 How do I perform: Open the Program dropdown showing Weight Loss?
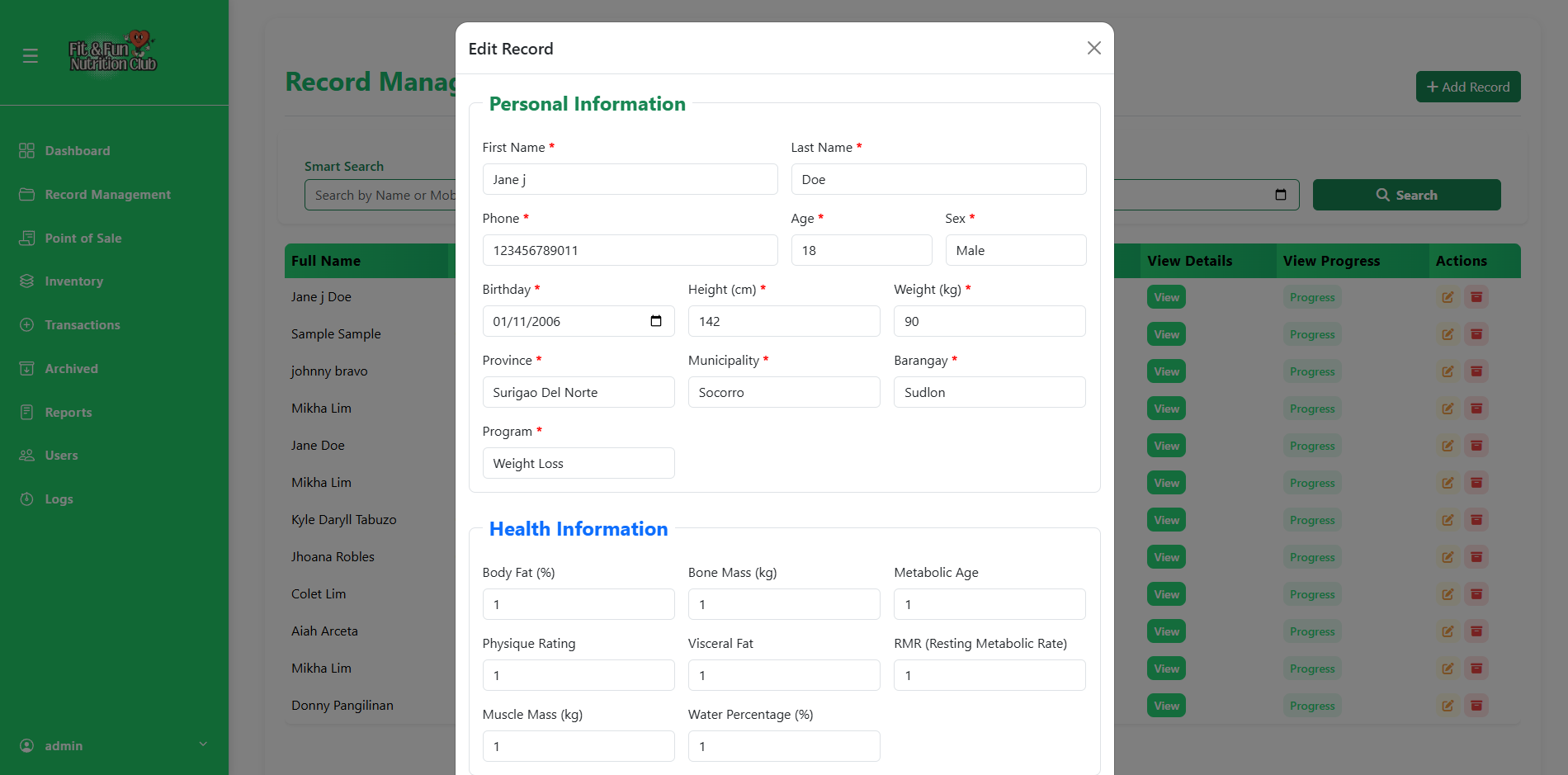[578, 463]
